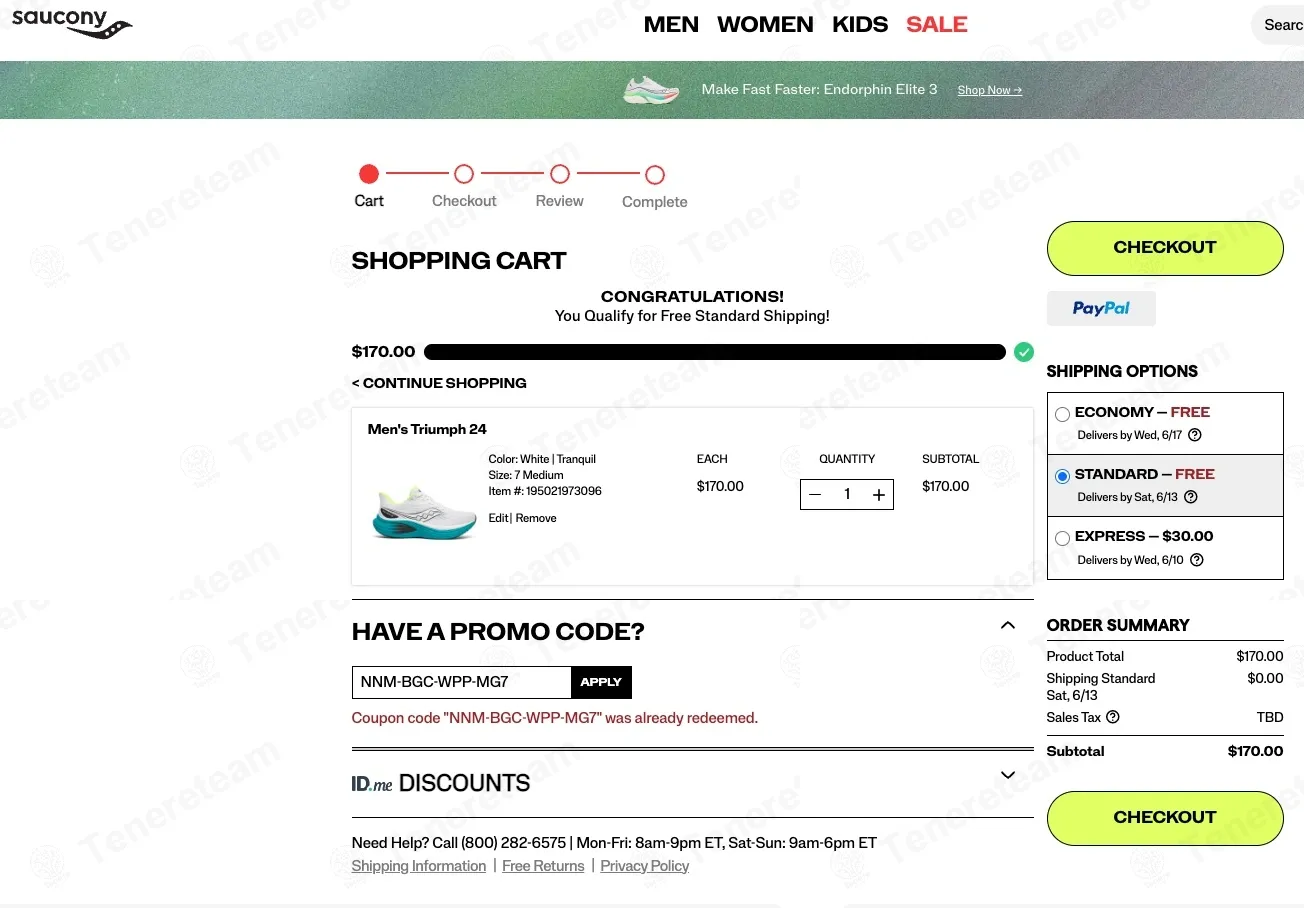Open Express delivery help icon
The width and height of the screenshot is (1304, 908).
click(1197, 560)
